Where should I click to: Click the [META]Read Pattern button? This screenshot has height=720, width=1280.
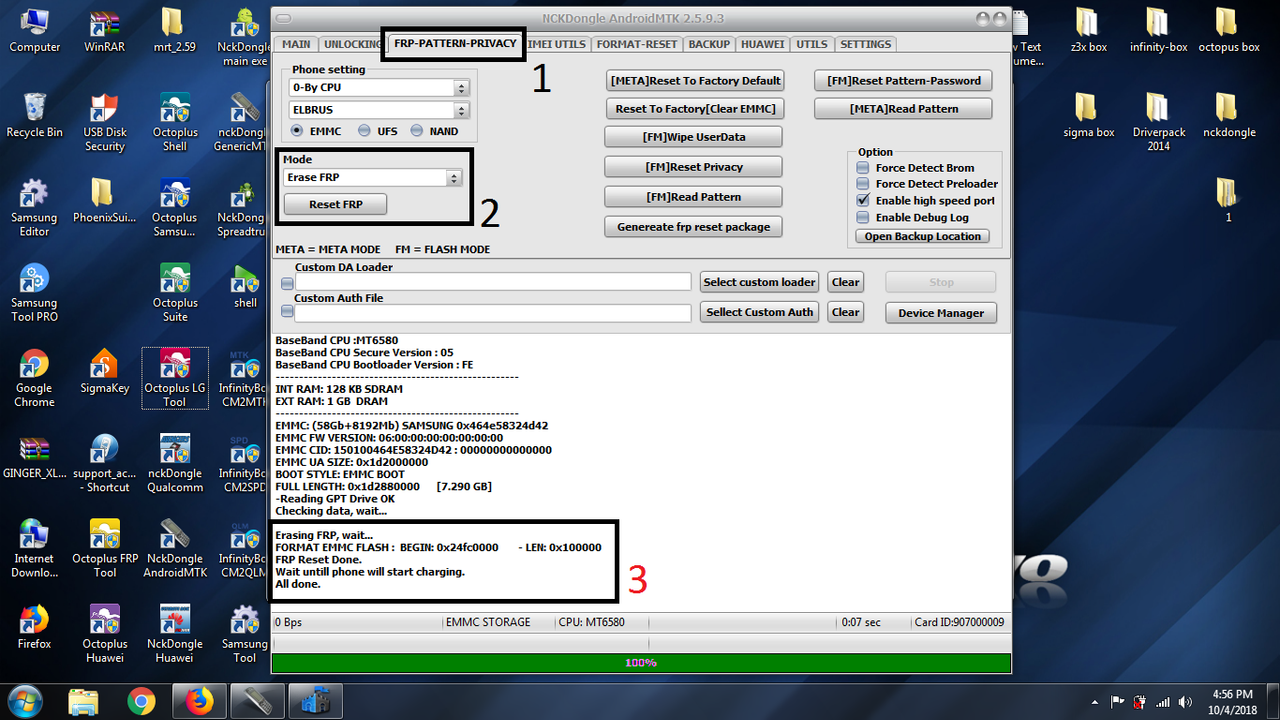pos(903,109)
